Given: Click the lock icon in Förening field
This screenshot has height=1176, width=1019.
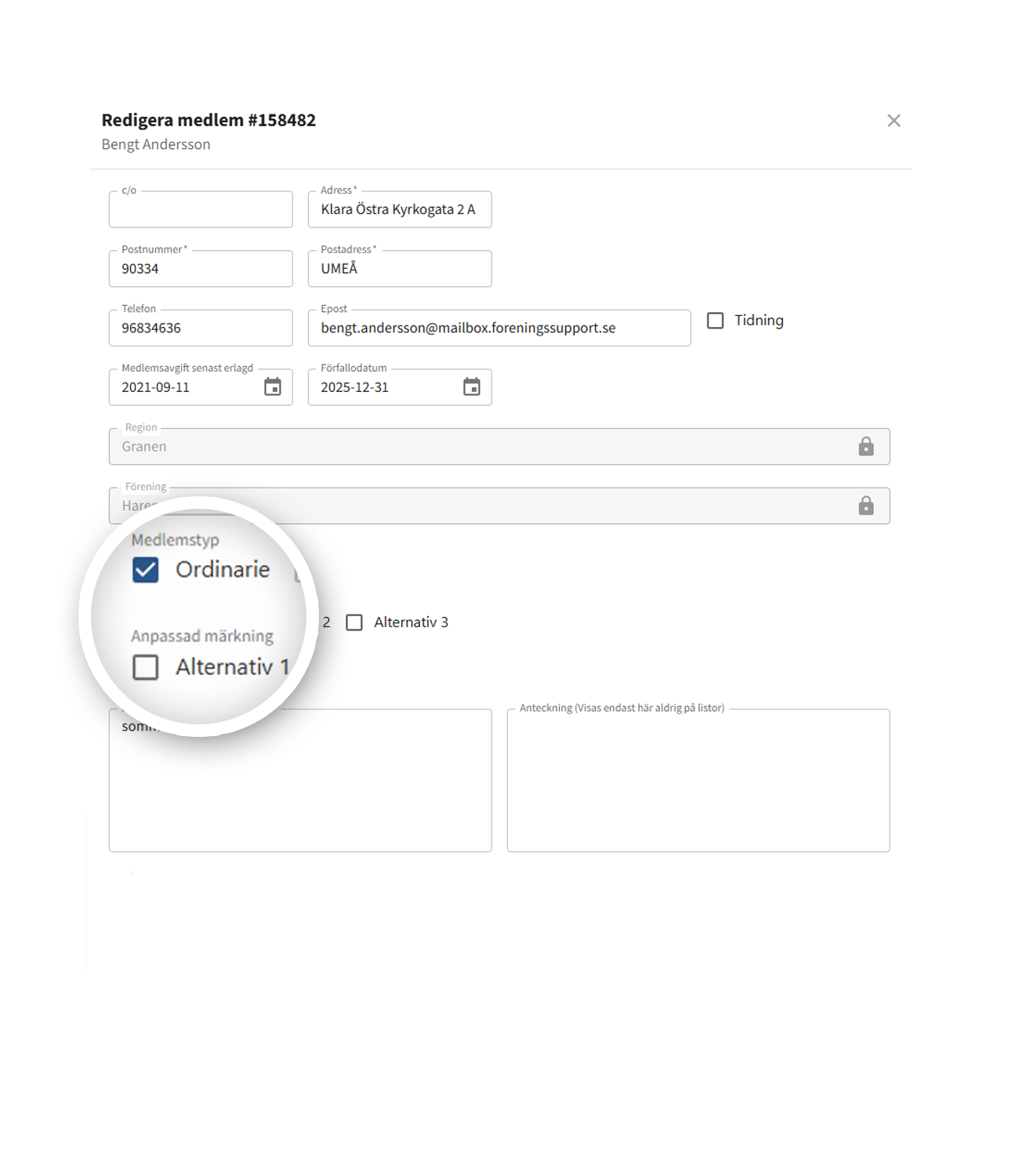Looking at the screenshot, I should point(866,506).
